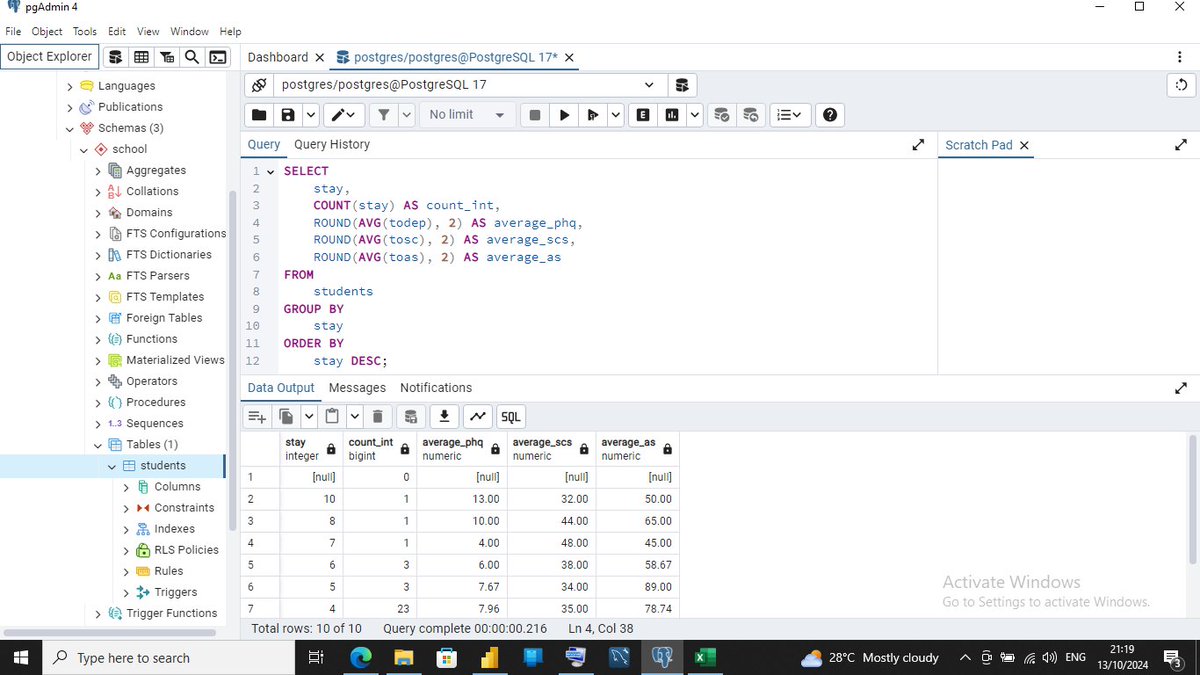This screenshot has width=1200, height=675.
Task: Download results with the download icon
Action: (x=444, y=417)
